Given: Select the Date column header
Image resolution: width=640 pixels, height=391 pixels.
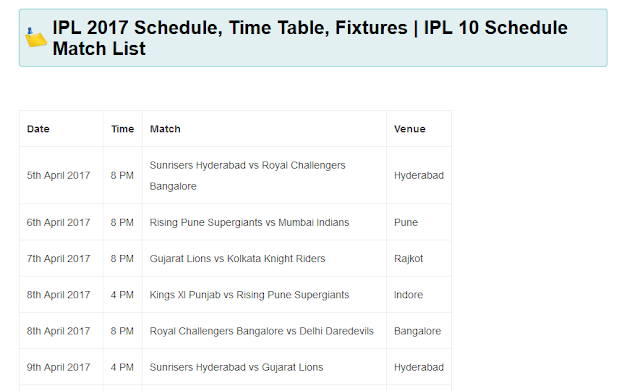Looking at the screenshot, I should click(38, 129).
